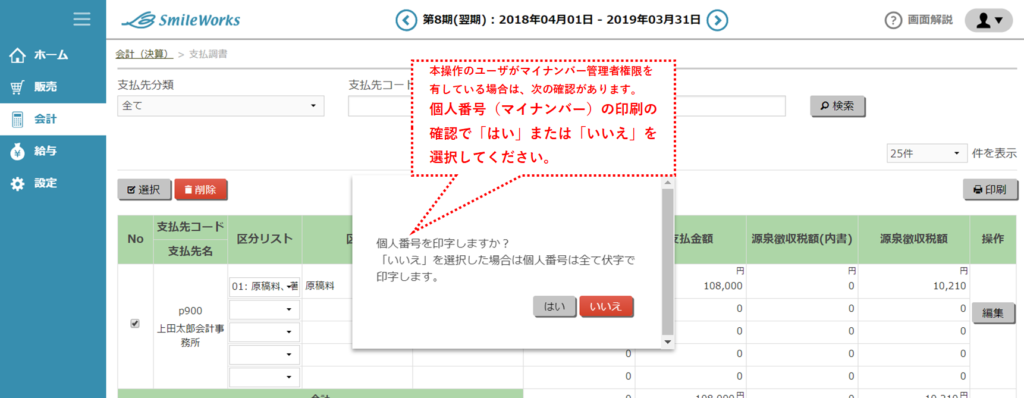This screenshot has width=1024, height=398.
Task: Expand 支払先分類 dropdown showing 全て
Action: tap(221, 106)
